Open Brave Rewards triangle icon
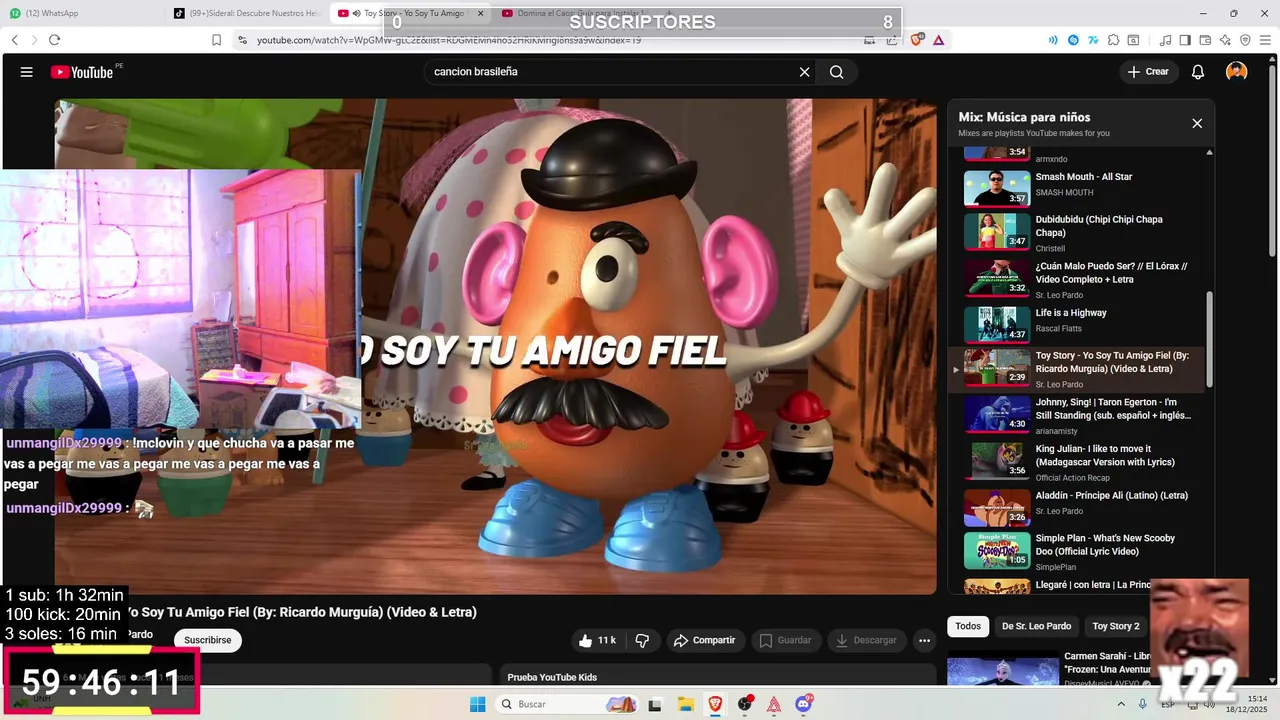Viewport: 1280px width, 720px height. click(x=939, y=40)
